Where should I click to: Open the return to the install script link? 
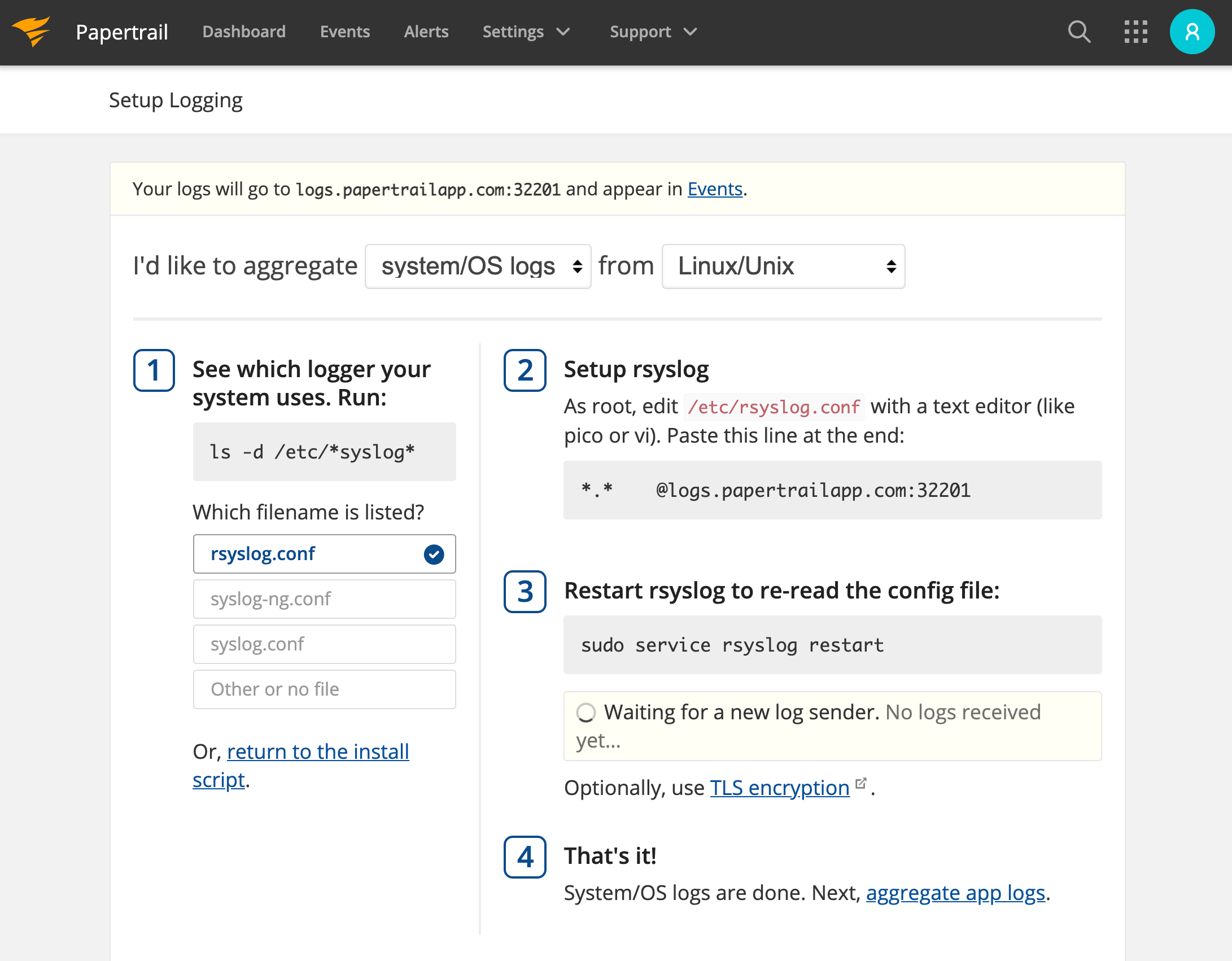click(x=318, y=752)
